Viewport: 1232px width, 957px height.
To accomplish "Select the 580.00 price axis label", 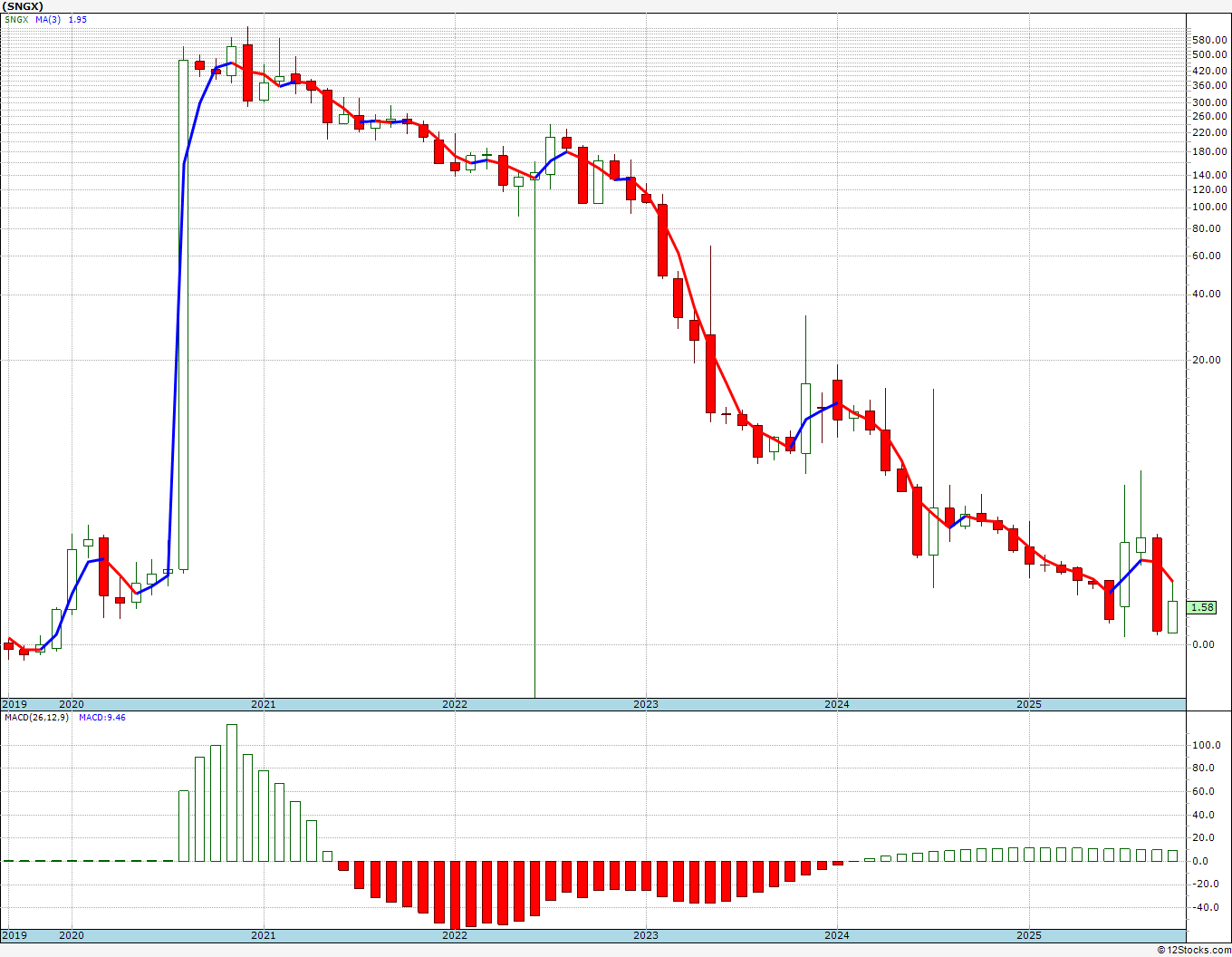I will [x=1209, y=40].
